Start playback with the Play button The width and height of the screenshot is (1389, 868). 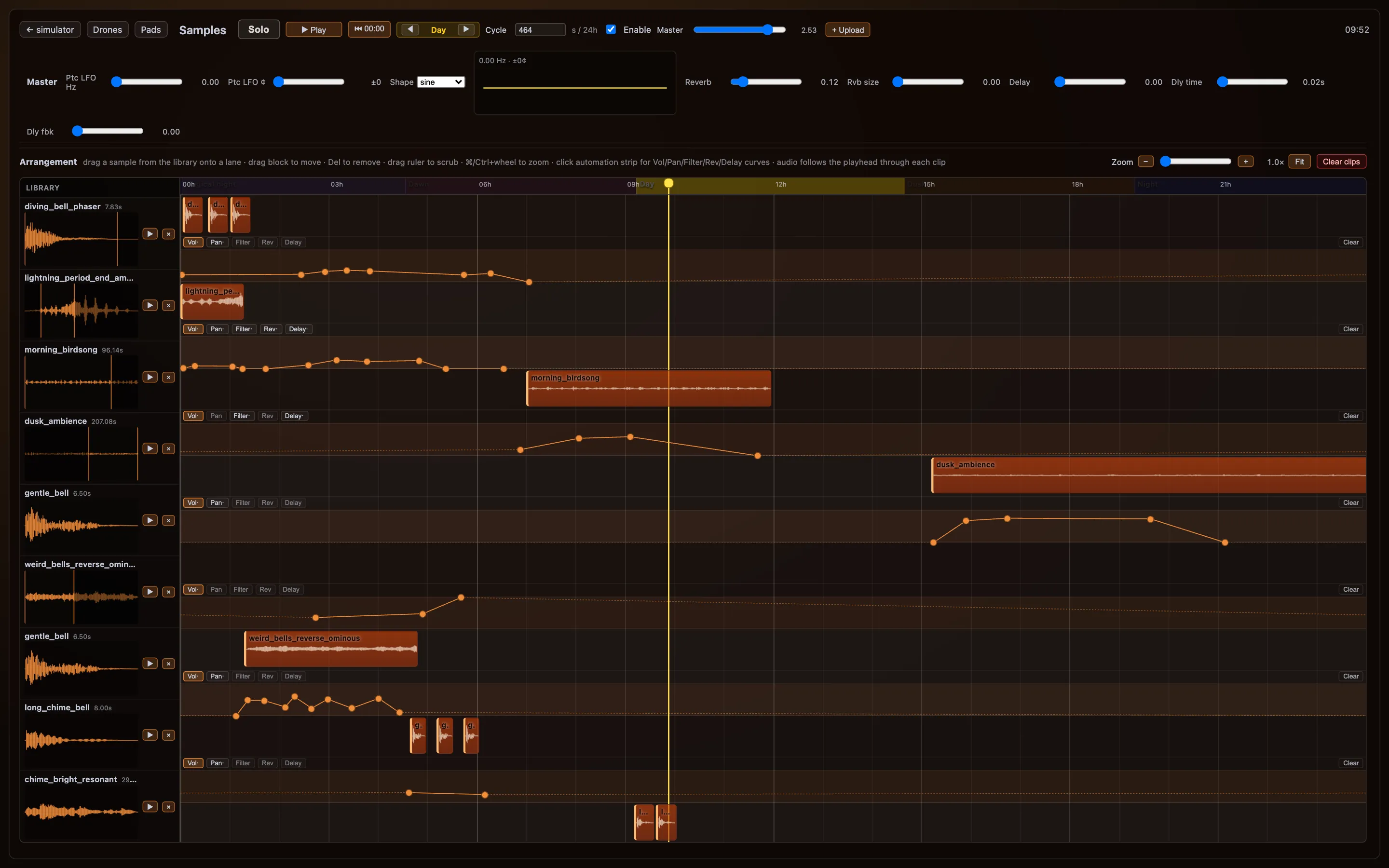[x=313, y=29]
